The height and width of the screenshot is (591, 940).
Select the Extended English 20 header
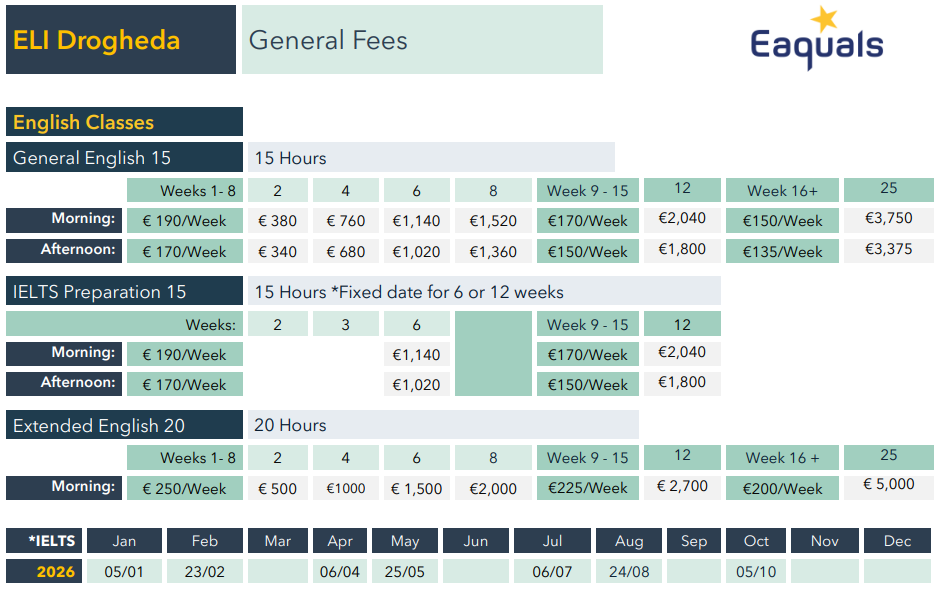click(x=124, y=425)
